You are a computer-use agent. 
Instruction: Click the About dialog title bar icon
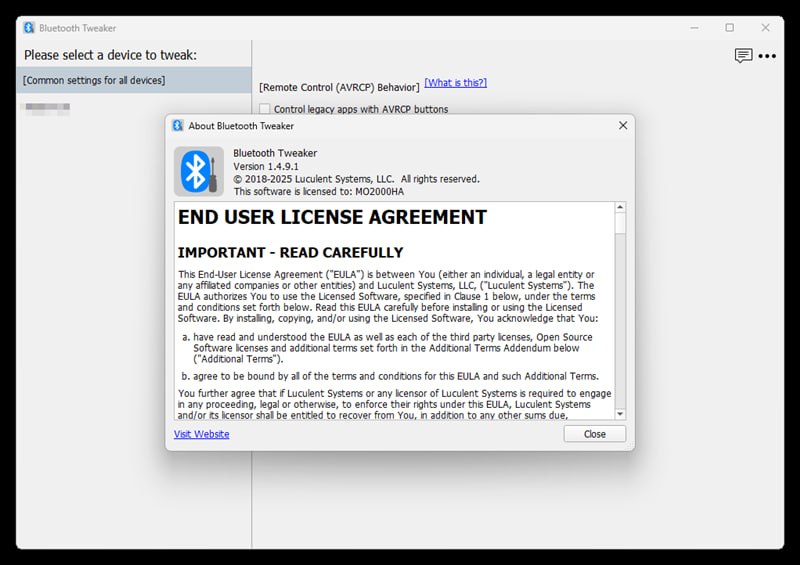(178, 126)
